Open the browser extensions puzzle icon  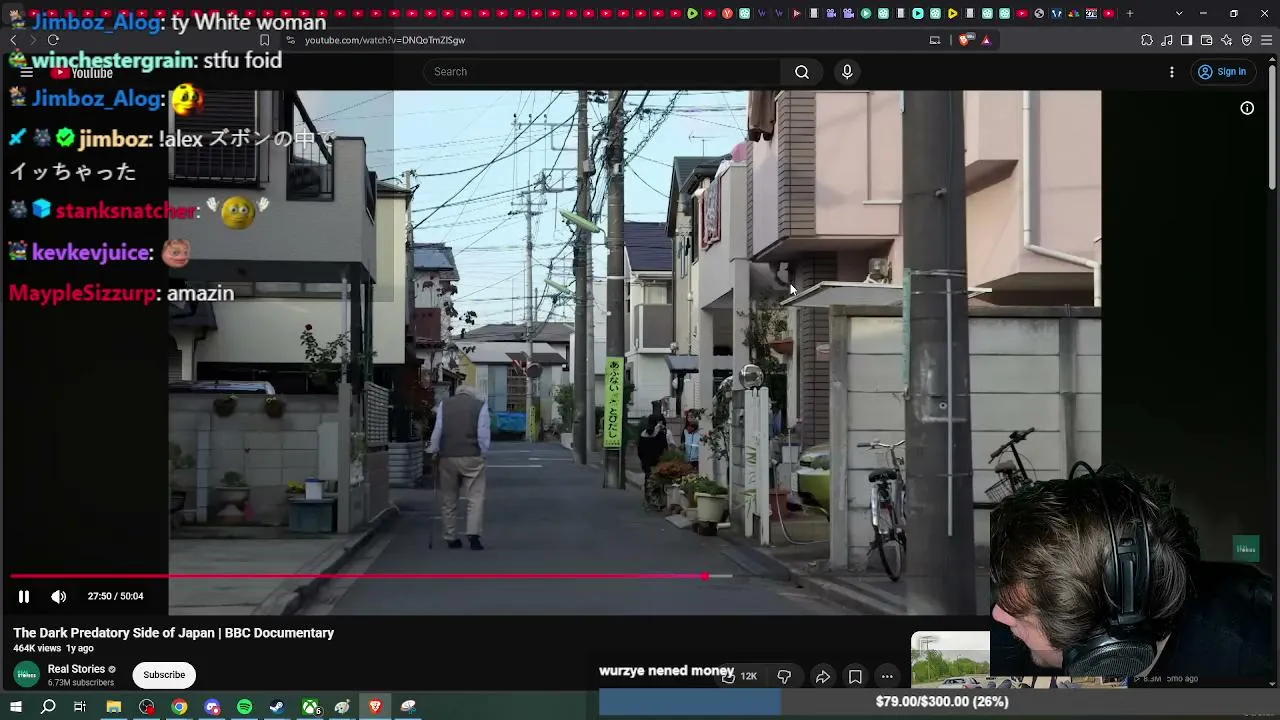pos(1147,40)
